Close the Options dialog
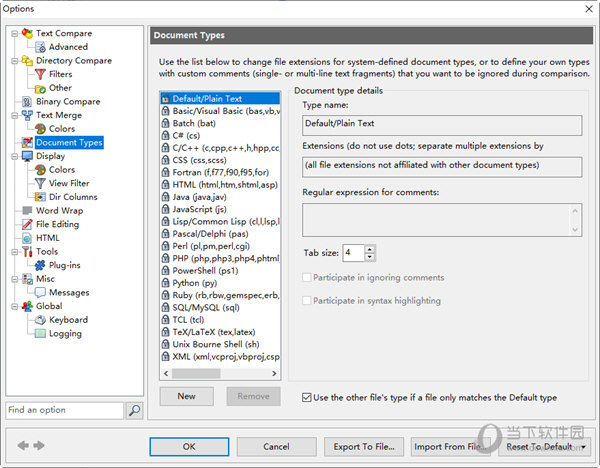 tap(589, 9)
